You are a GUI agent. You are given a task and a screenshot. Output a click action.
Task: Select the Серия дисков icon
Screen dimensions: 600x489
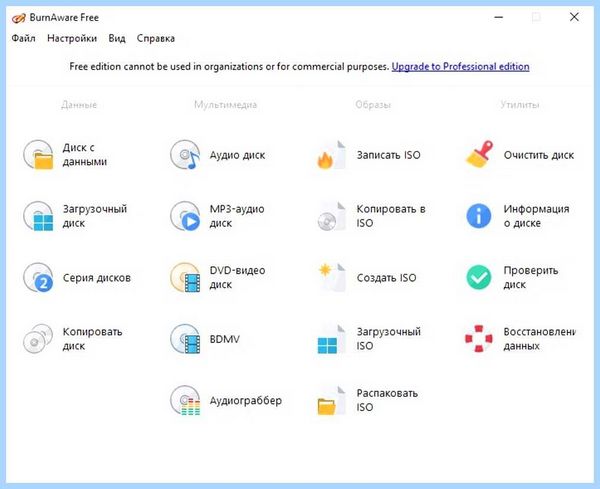pos(38,277)
